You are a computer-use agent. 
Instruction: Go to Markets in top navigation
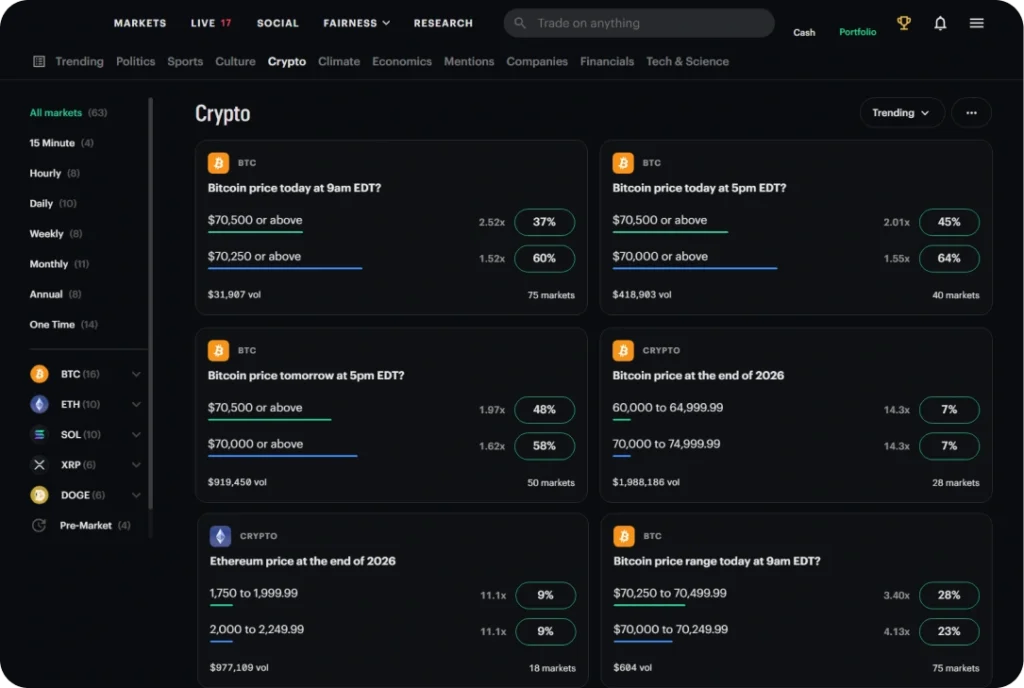[140, 23]
